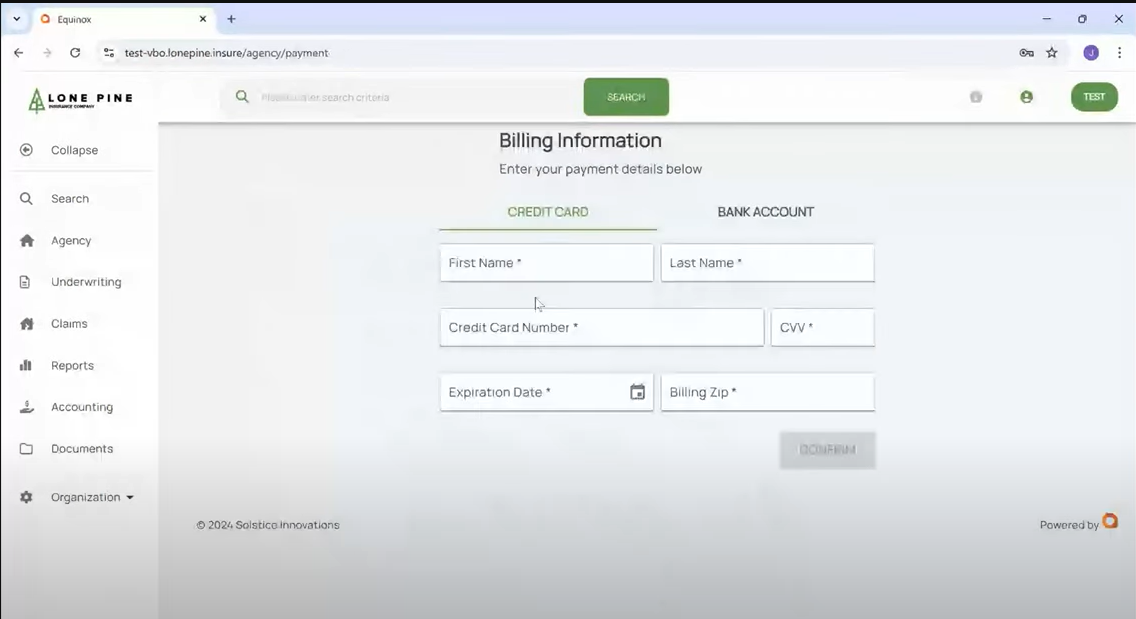
Task: Click the CONFIRM payment button
Action: click(827, 450)
